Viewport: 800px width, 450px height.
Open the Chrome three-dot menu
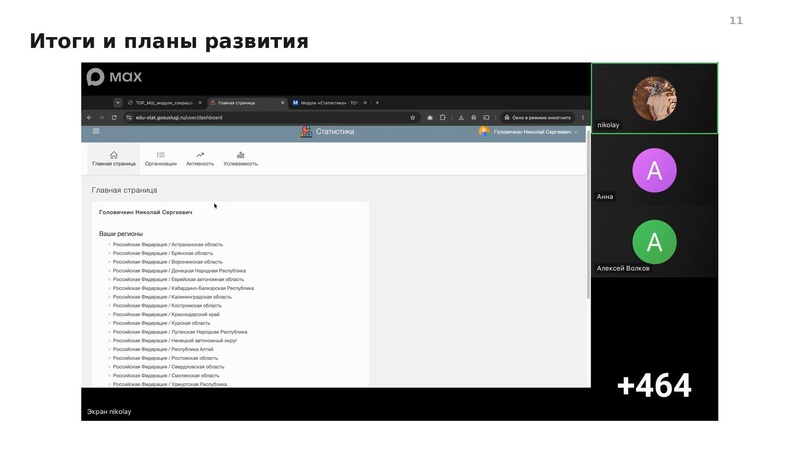tap(583, 117)
